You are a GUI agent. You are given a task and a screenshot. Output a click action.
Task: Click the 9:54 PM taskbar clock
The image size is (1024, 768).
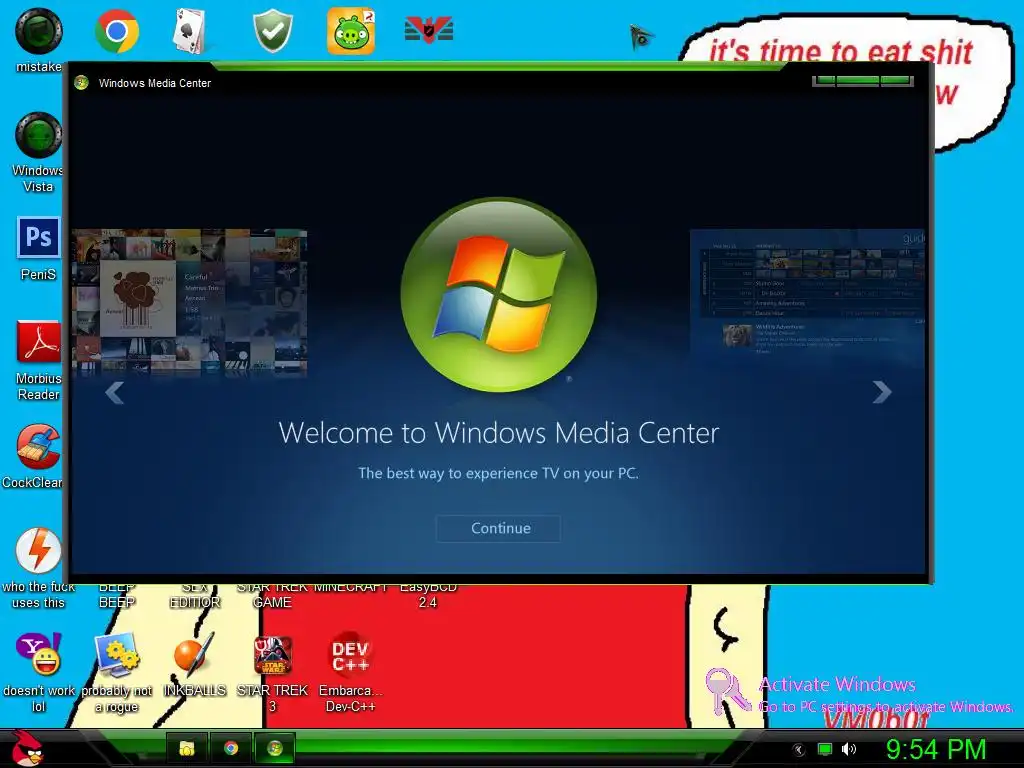tap(936, 749)
